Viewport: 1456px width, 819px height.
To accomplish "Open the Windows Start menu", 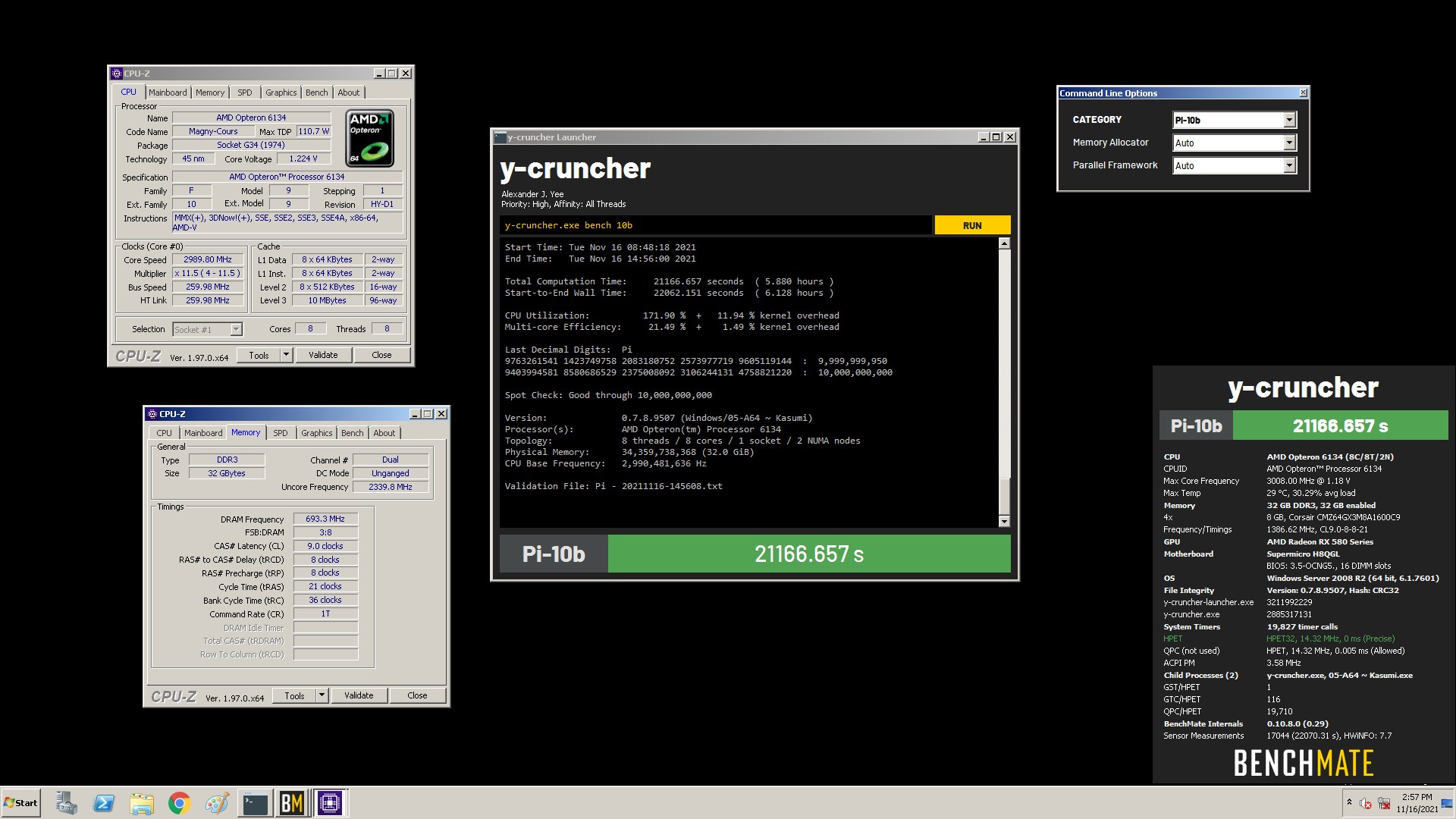I will tap(21, 803).
